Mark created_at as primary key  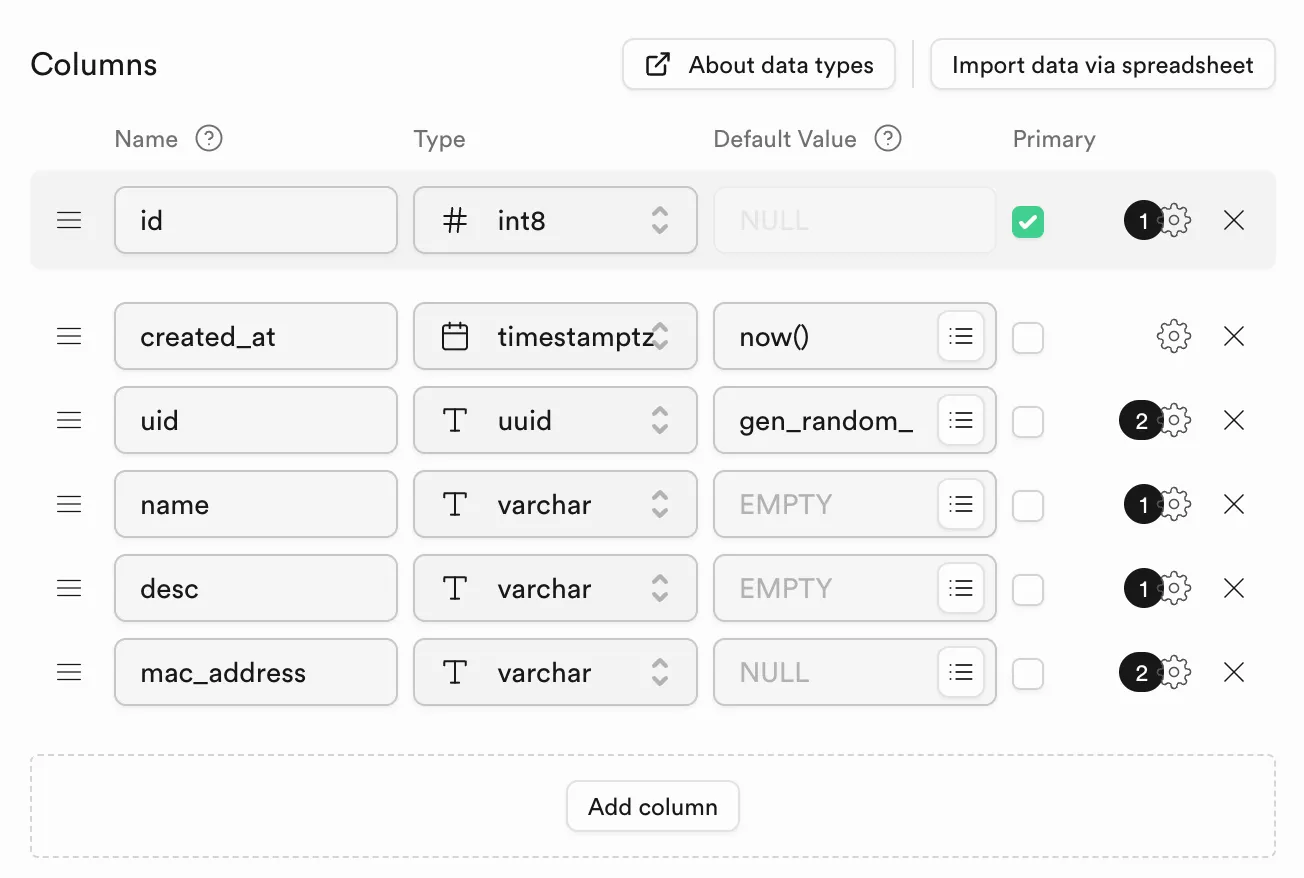click(x=1028, y=338)
